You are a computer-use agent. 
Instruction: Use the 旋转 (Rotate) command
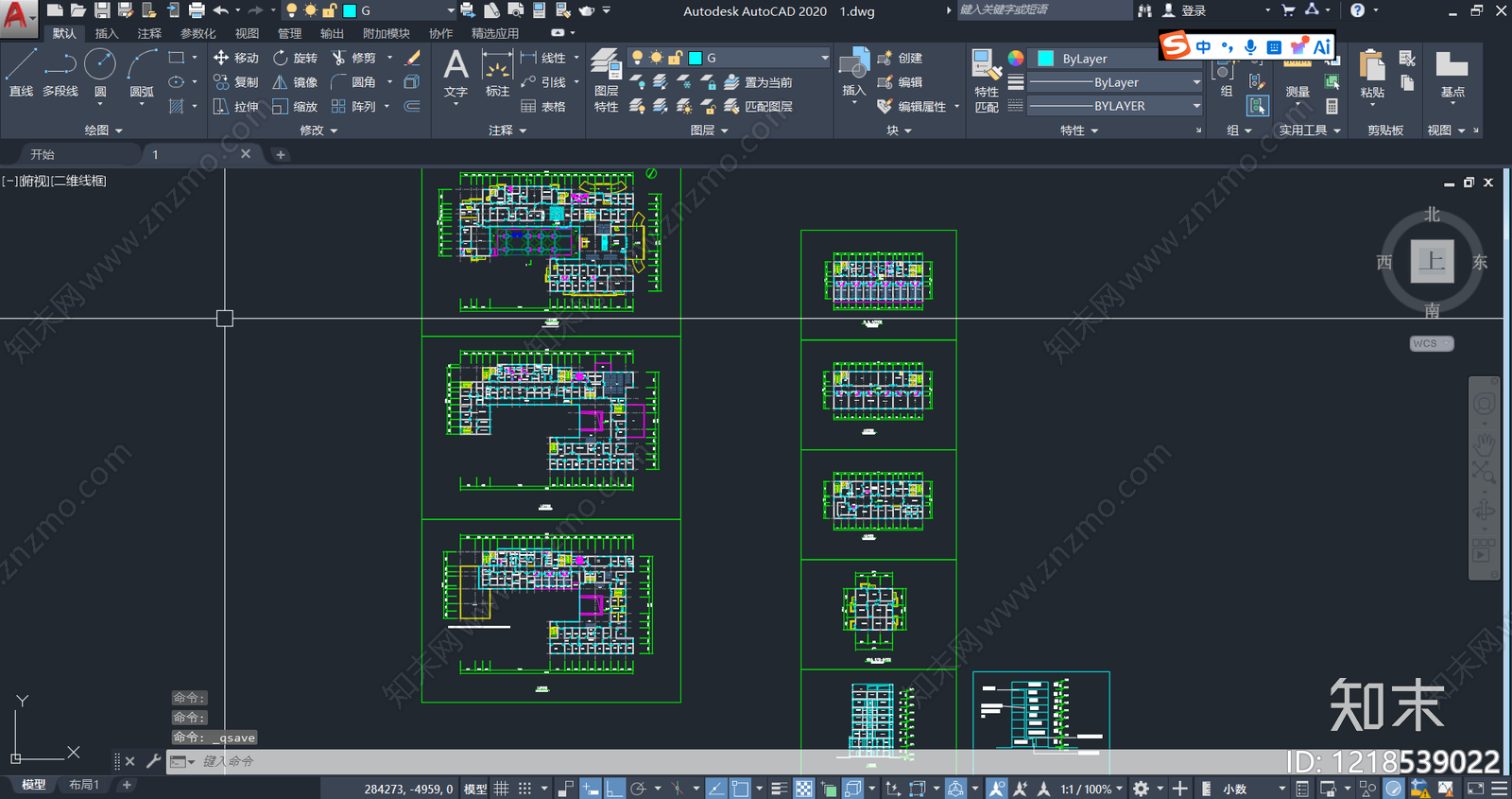(295, 58)
